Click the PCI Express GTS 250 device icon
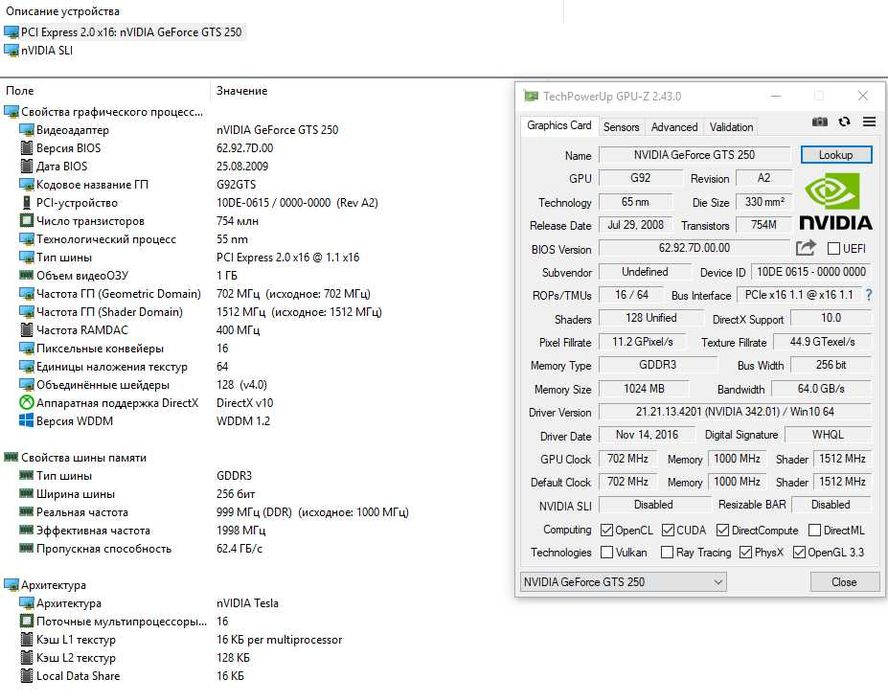 [11, 32]
